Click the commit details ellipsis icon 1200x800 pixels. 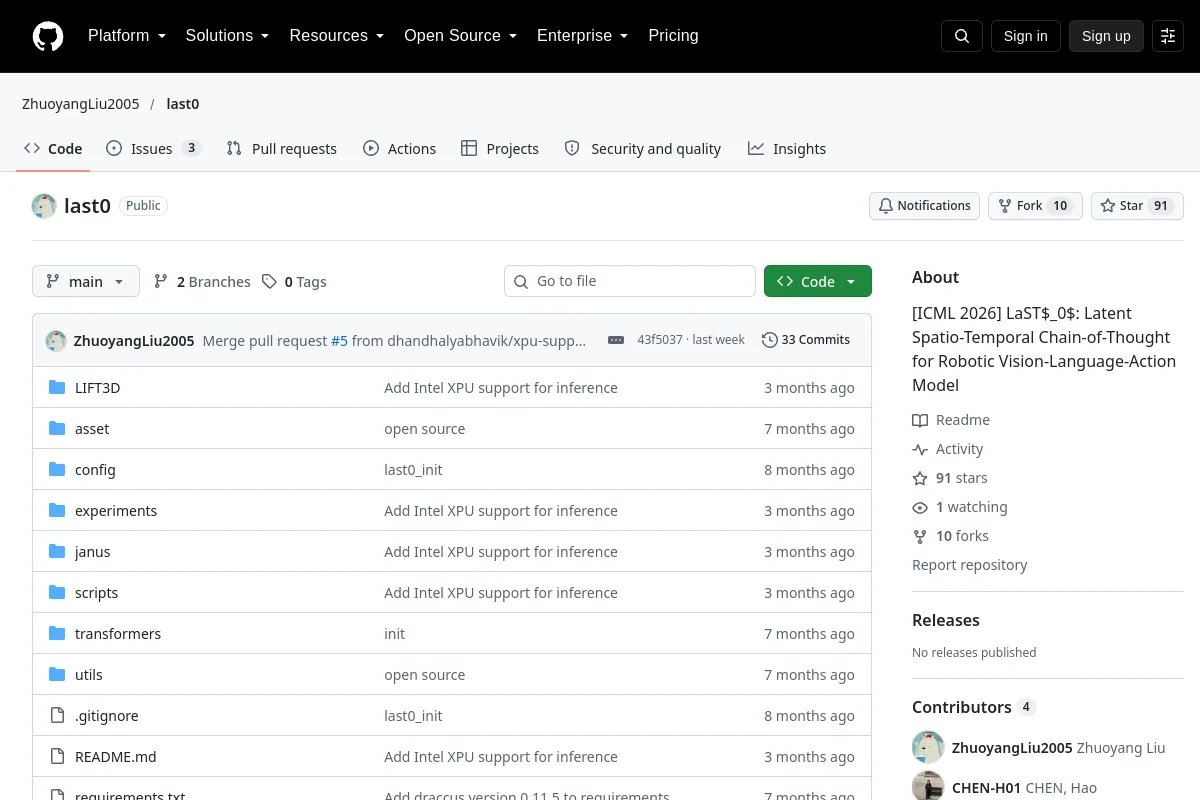point(616,340)
